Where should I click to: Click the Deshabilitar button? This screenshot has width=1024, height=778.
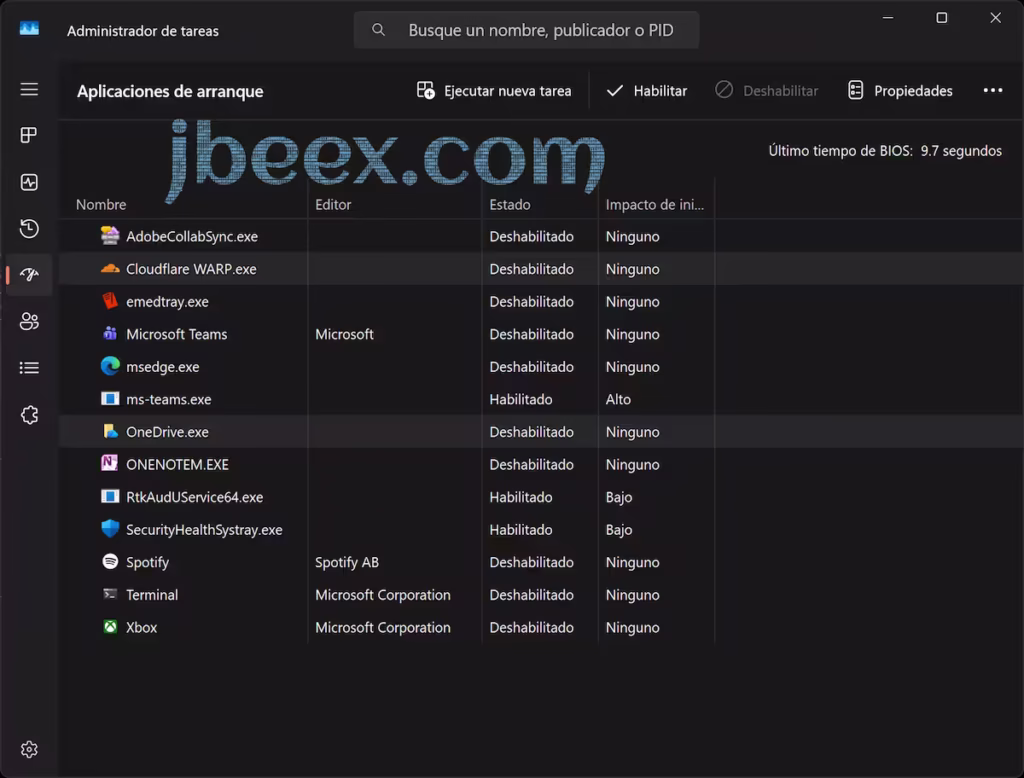[767, 91]
